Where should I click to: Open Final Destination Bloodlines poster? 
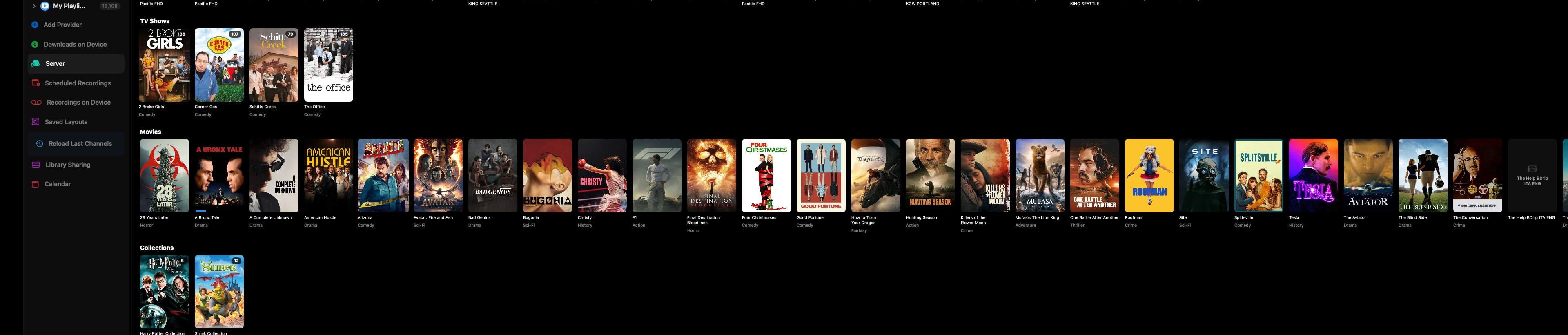712,175
